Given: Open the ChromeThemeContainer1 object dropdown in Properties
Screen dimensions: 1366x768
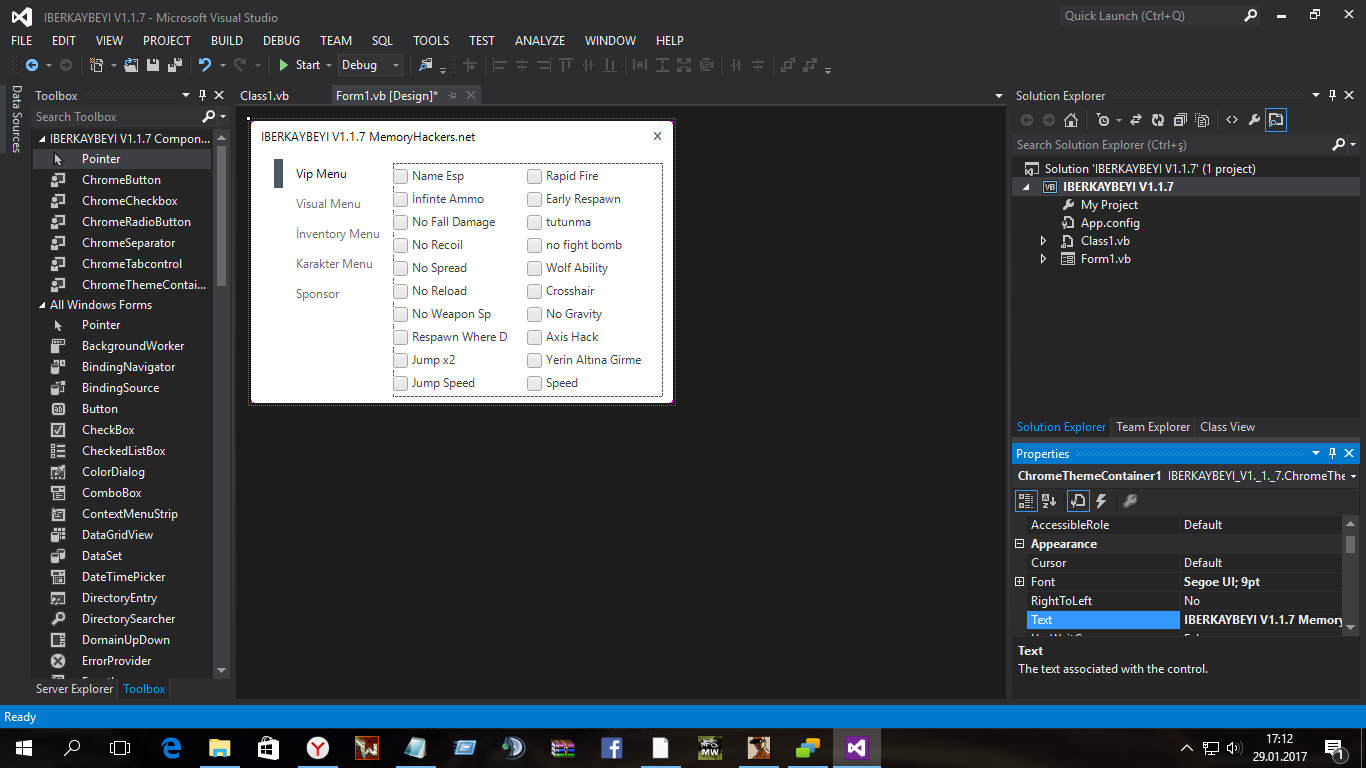Looking at the screenshot, I should (1353, 477).
